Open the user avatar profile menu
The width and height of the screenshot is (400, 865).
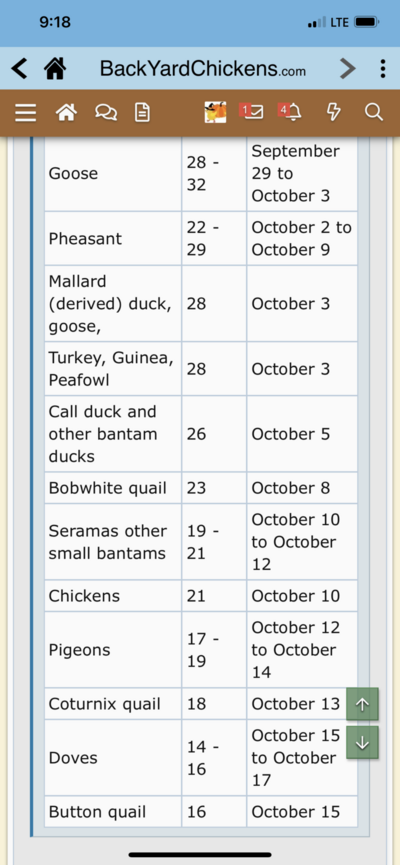point(215,112)
